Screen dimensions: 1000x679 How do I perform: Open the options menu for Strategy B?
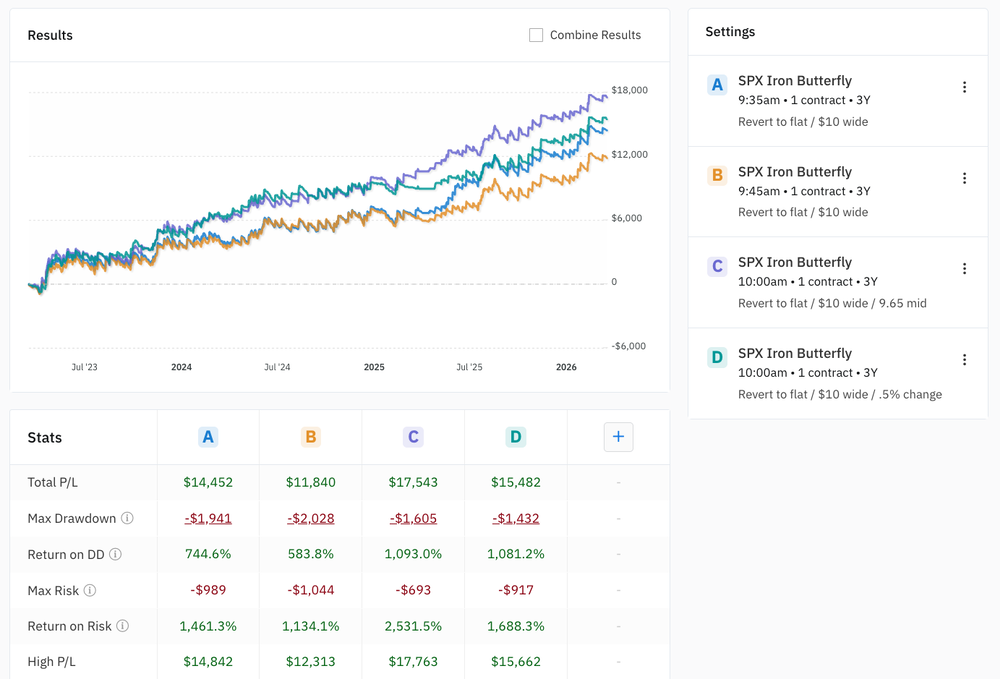[965, 177]
